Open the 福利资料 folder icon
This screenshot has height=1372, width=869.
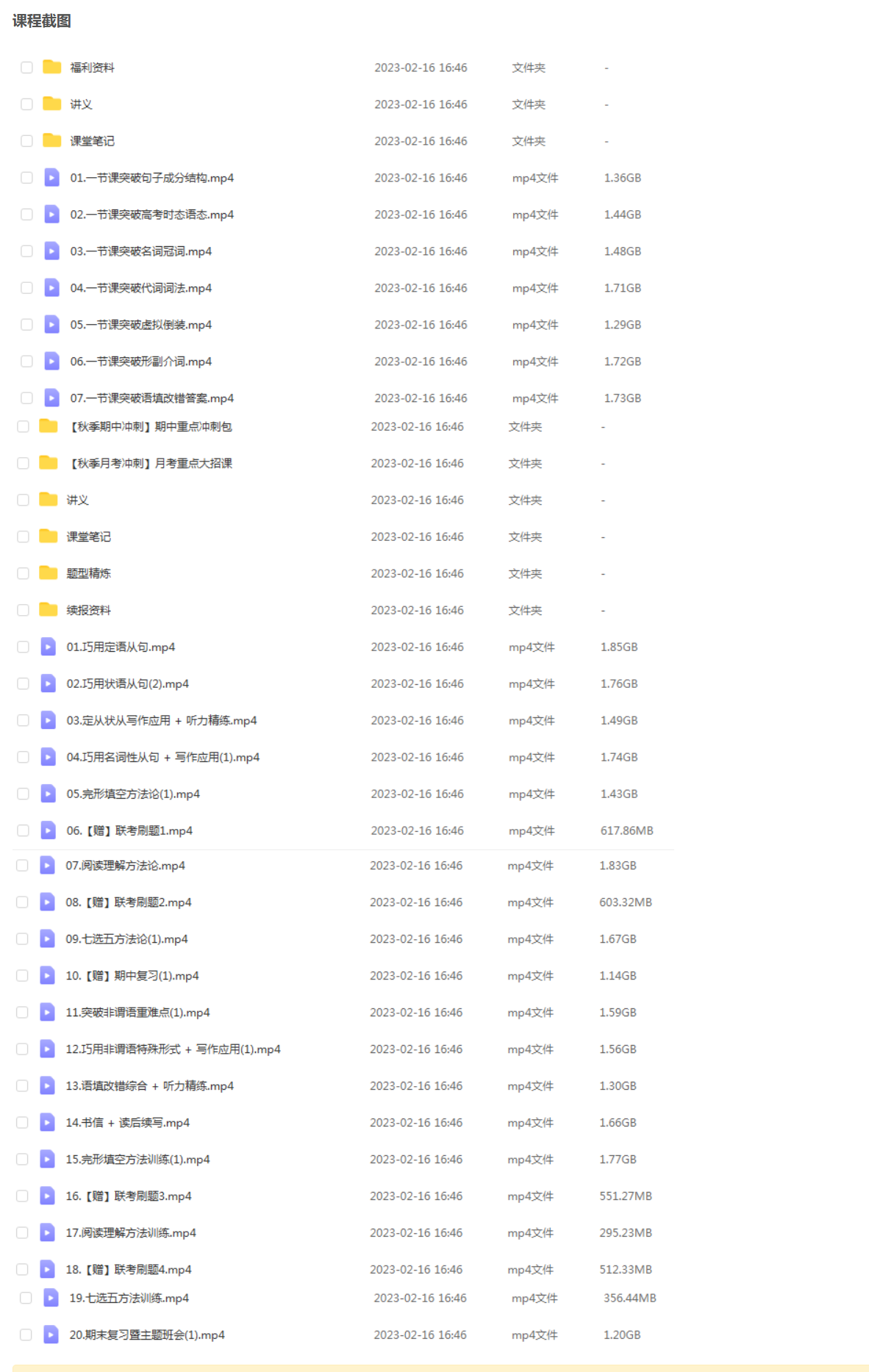(x=51, y=67)
